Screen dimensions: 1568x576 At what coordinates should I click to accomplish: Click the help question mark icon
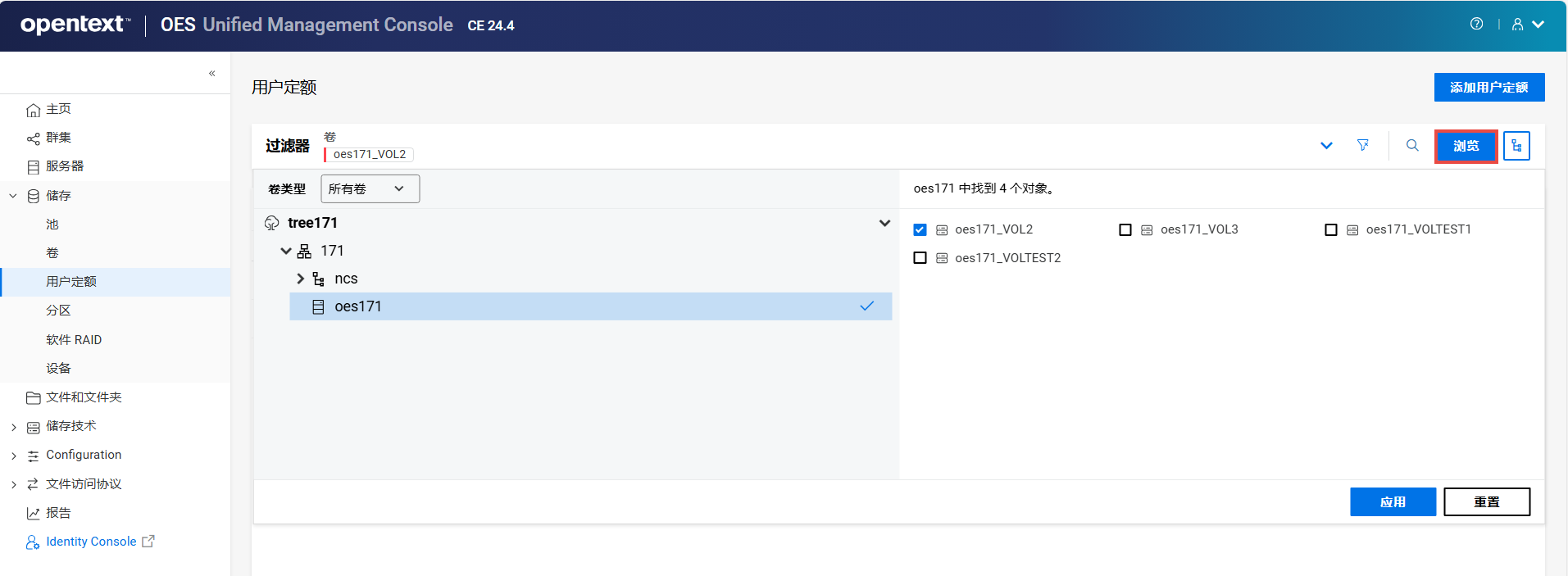click(1476, 24)
